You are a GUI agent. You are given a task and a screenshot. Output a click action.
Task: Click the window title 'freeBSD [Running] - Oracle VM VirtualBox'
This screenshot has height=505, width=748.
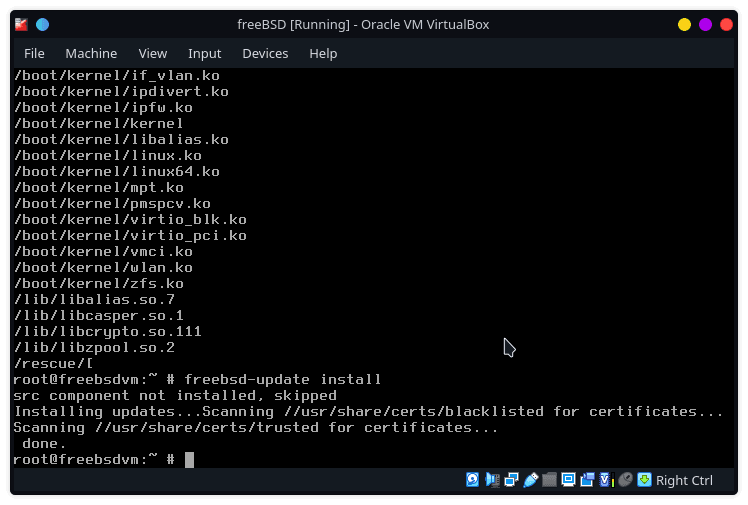point(363,24)
